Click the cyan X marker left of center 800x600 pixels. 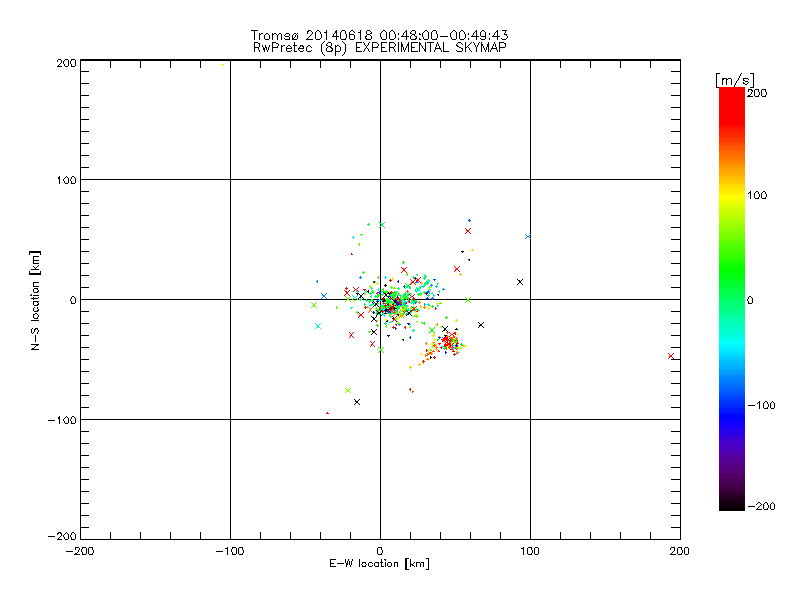point(318,326)
